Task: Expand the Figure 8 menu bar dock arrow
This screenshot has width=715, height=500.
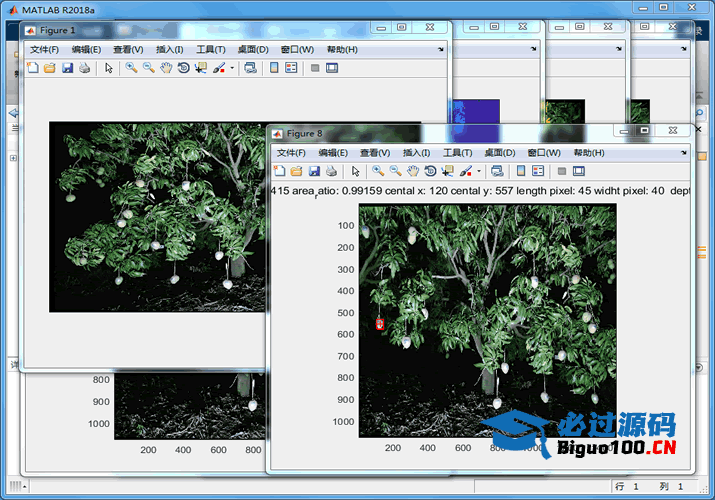Action: [x=683, y=152]
